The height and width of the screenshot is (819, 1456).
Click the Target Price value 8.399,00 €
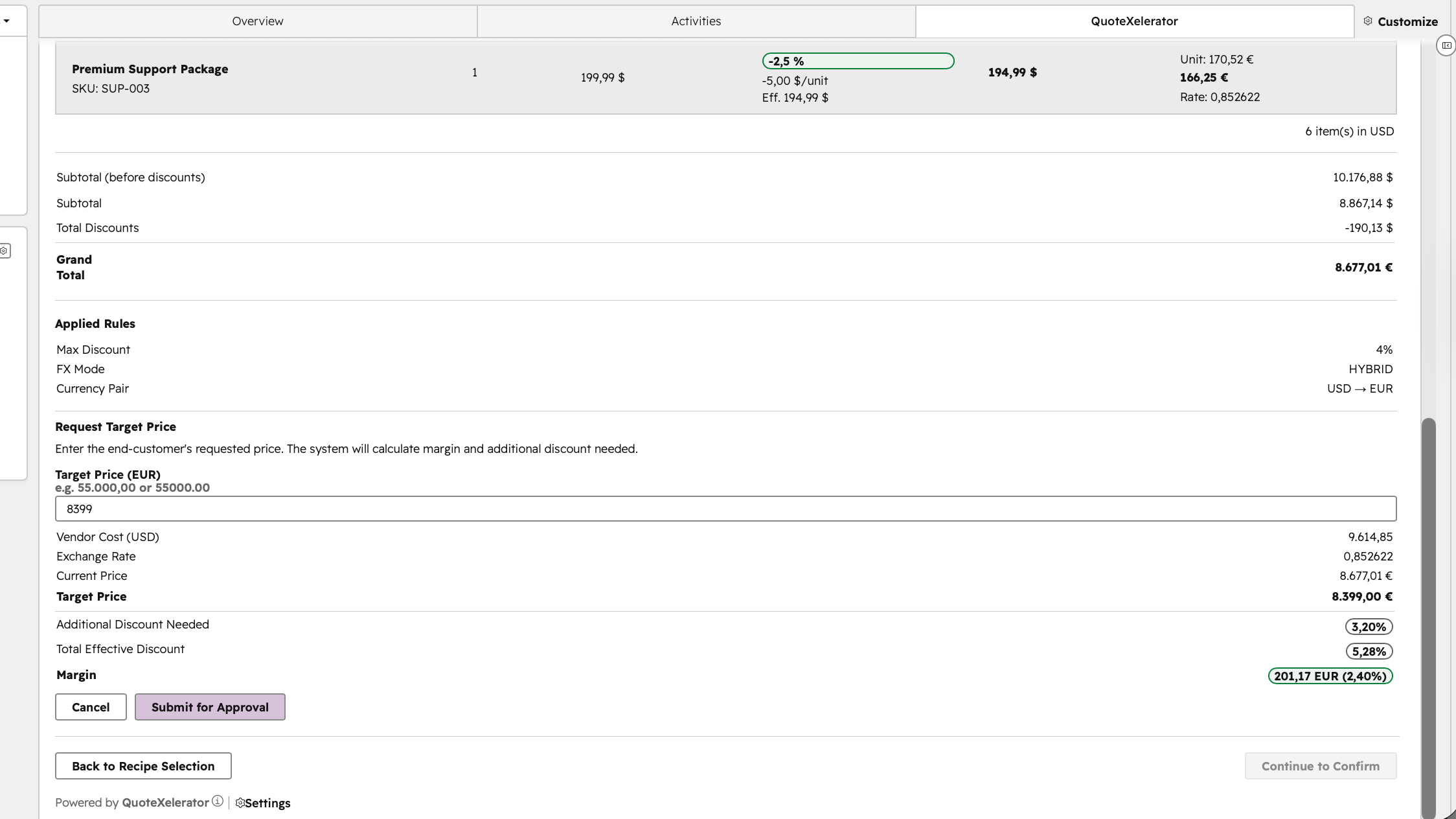coord(1362,597)
